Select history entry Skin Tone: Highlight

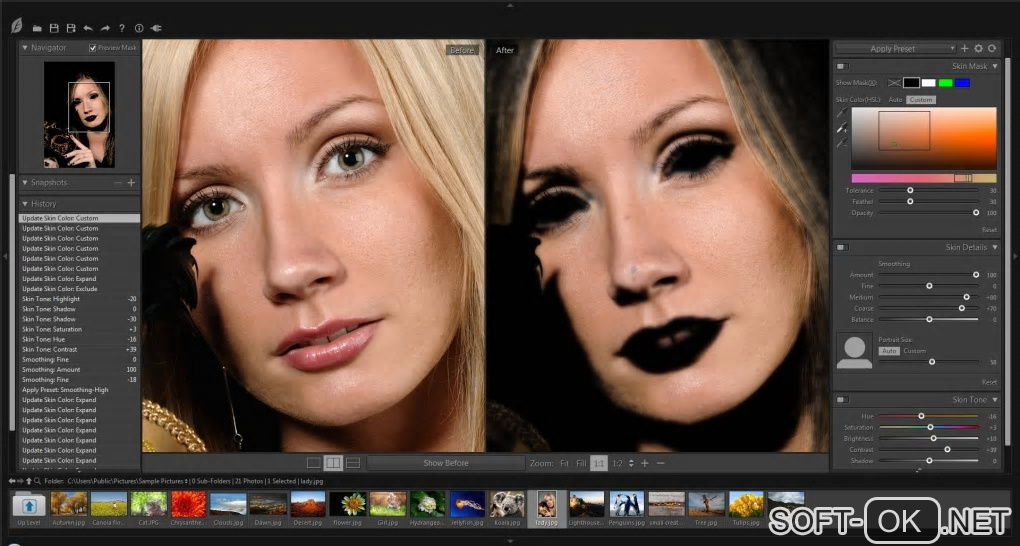(x=79, y=299)
